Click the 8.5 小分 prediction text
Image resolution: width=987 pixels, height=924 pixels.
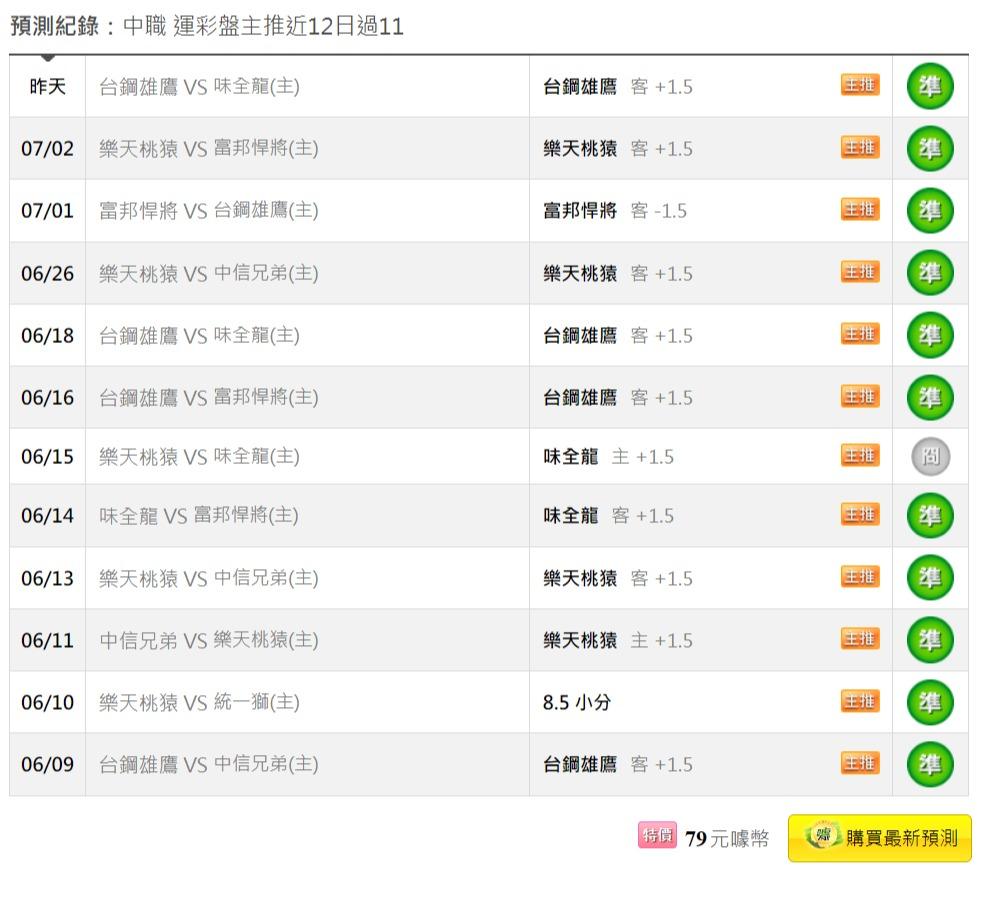[x=577, y=702]
